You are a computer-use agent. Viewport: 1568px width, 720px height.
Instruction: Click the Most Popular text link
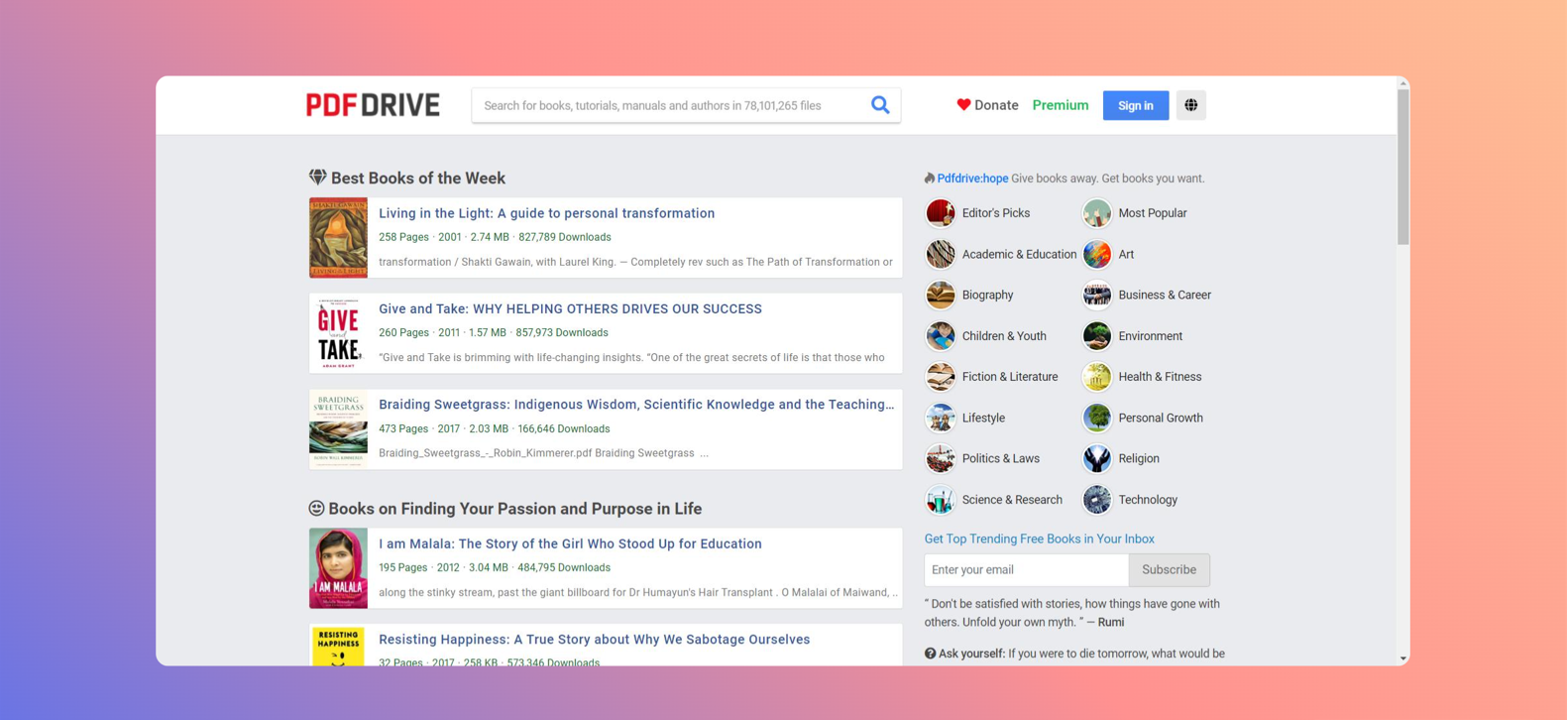(x=1152, y=213)
